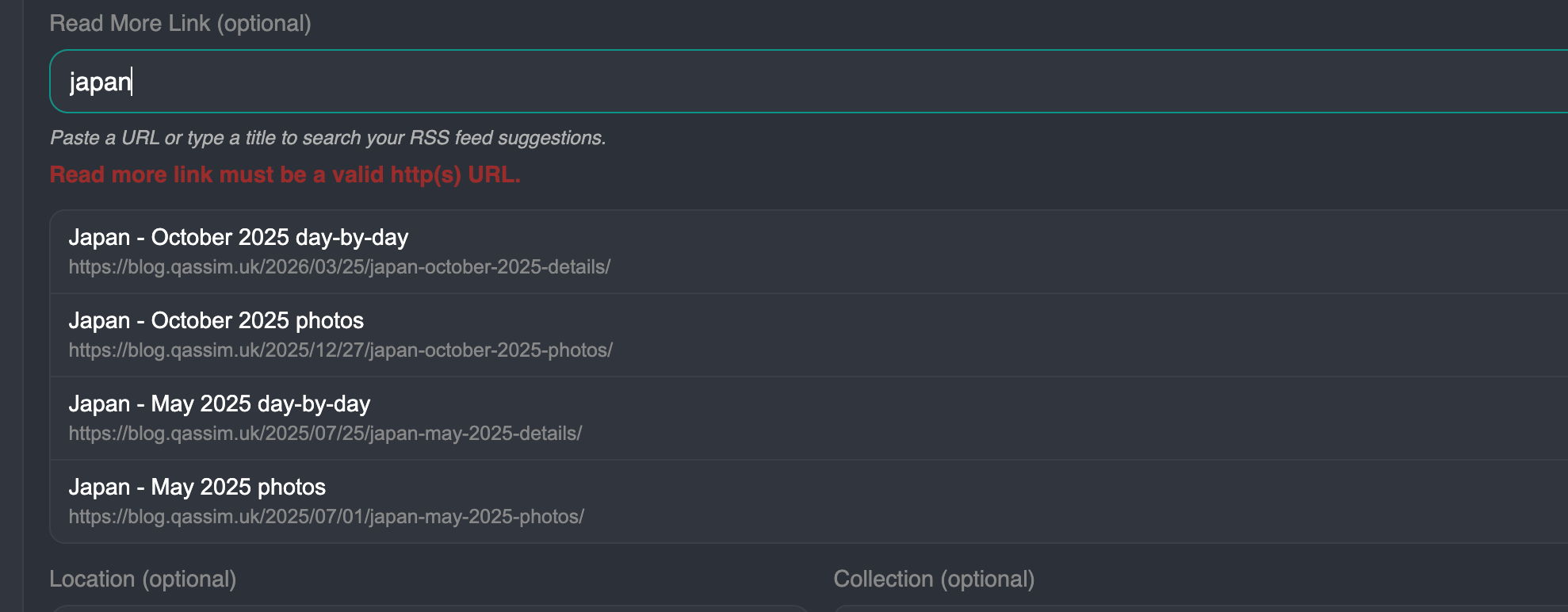
Task: Click the "Collection (optional)" label
Action: tap(934, 579)
